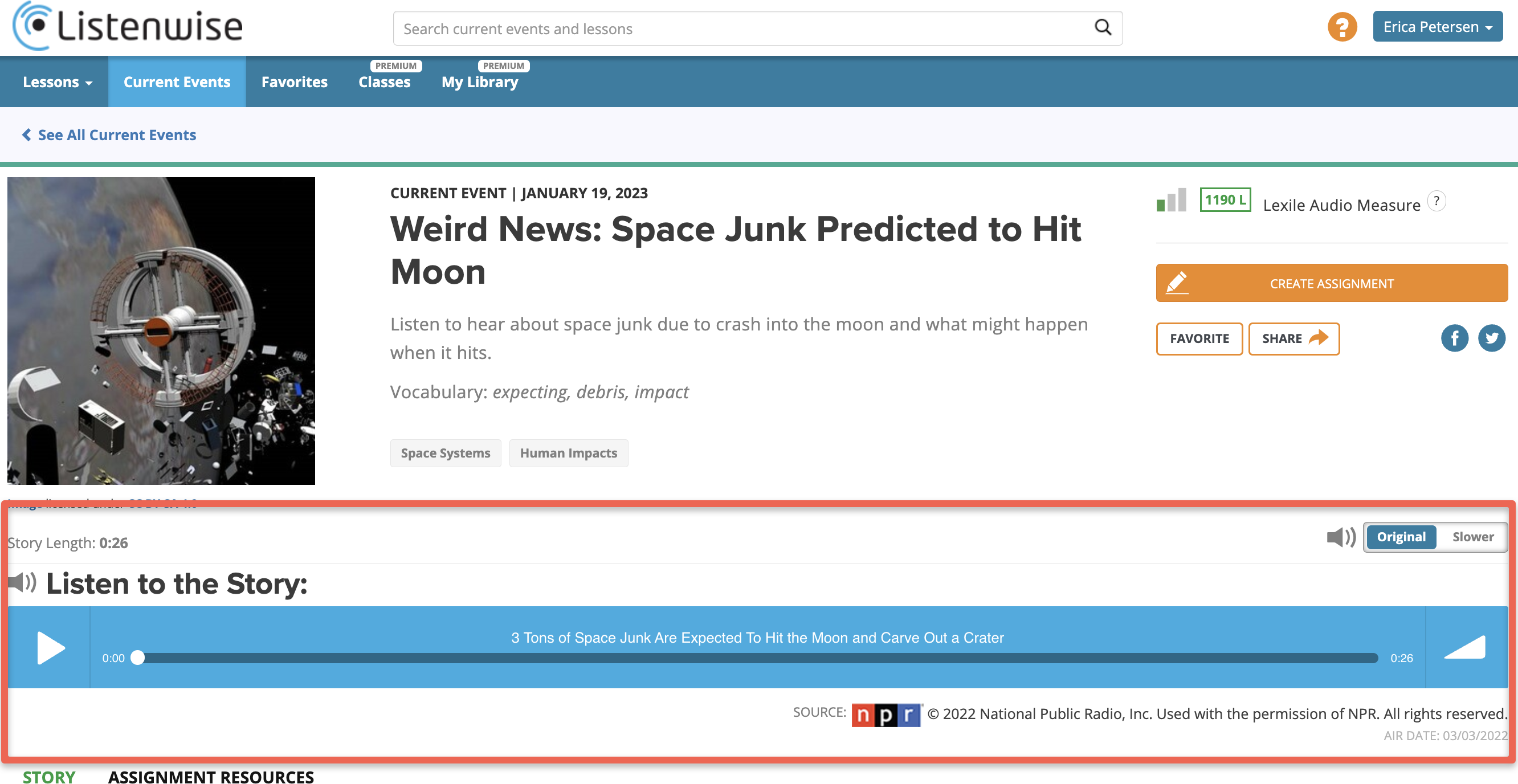Viewport: 1518px width, 784px height.
Task: Click the Create Assignment button
Action: [1331, 283]
